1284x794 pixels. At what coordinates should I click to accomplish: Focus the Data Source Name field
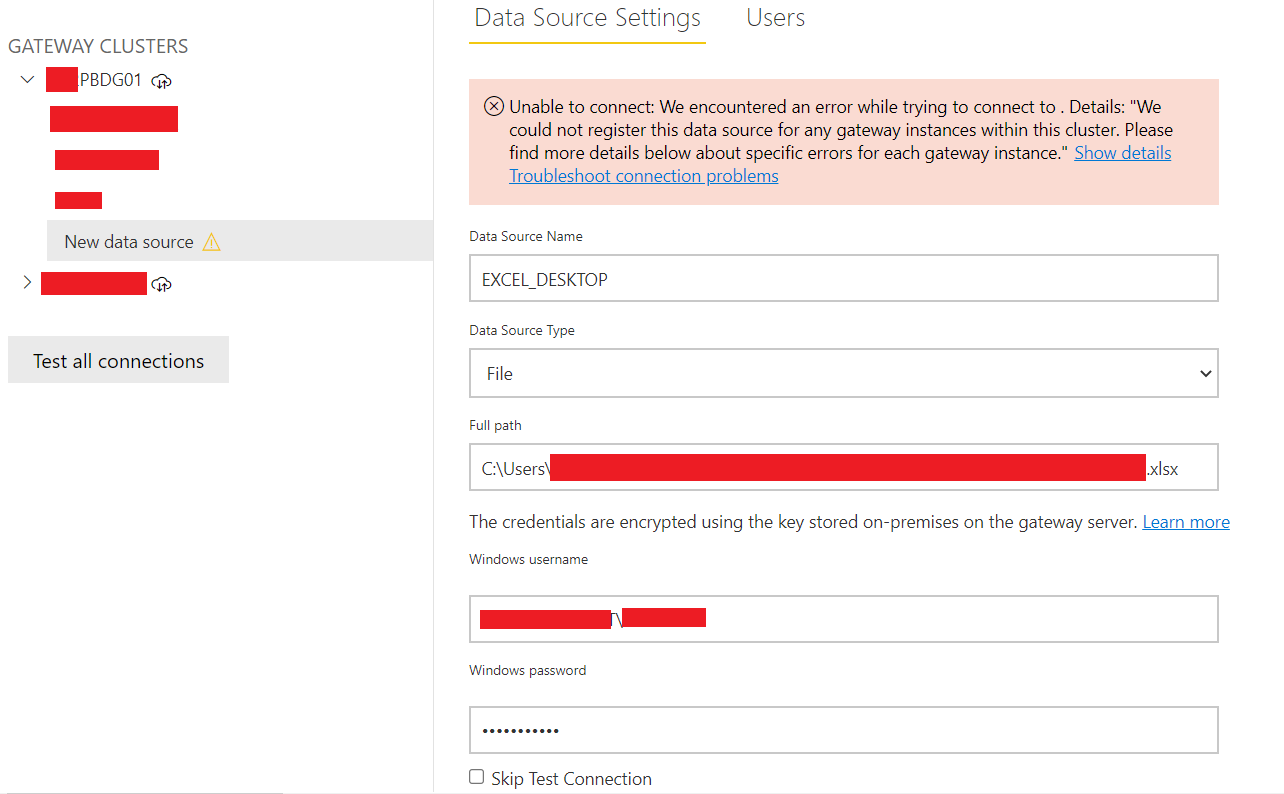pos(844,278)
